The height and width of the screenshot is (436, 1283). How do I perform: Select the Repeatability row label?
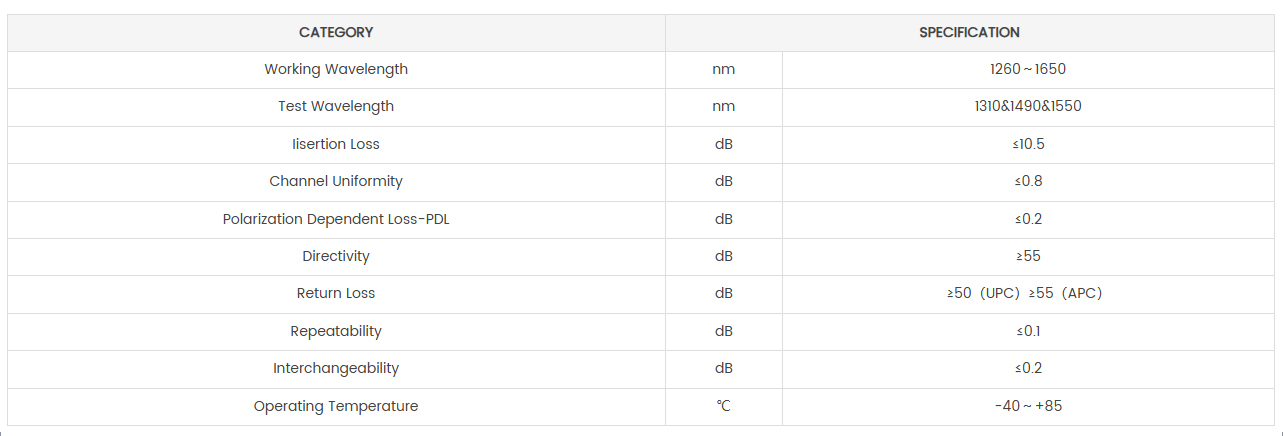tap(336, 331)
